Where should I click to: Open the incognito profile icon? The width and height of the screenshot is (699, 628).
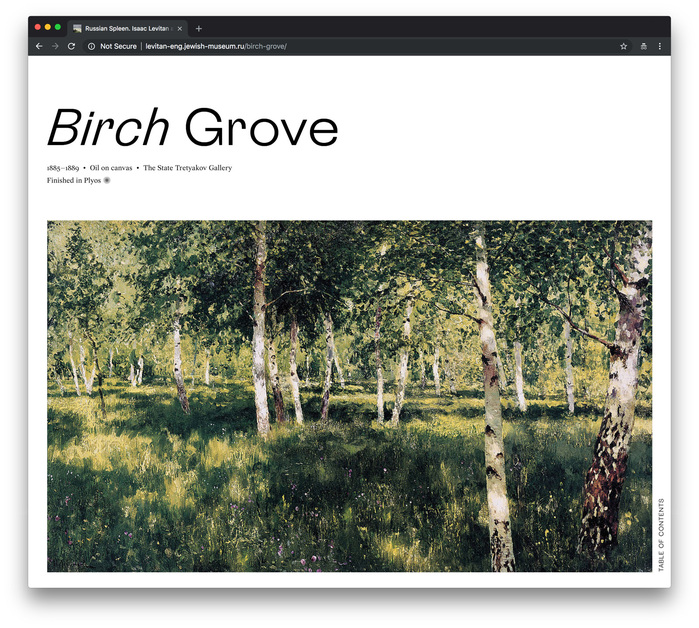[x=644, y=46]
